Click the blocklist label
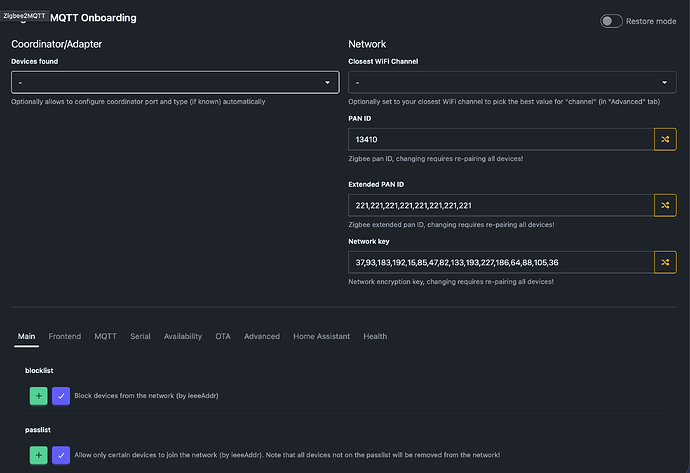Image resolution: width=690 pixels, height=473 pixels. click(x=39, y=370)
